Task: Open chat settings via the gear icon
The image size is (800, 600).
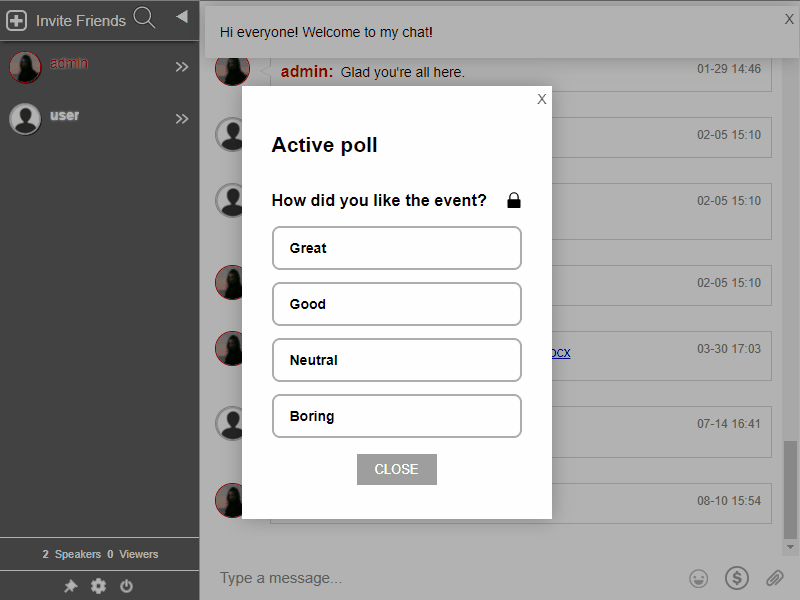Action: [98, 586]
